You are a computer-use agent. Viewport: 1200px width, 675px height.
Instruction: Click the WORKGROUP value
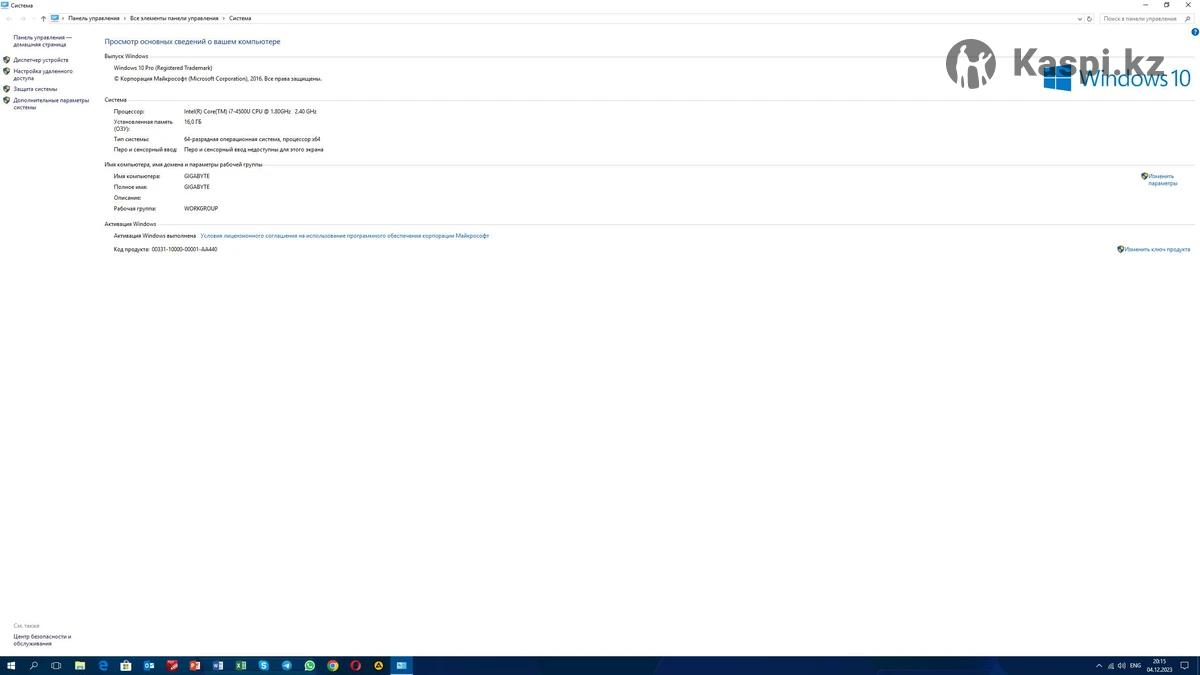(201, 209)
